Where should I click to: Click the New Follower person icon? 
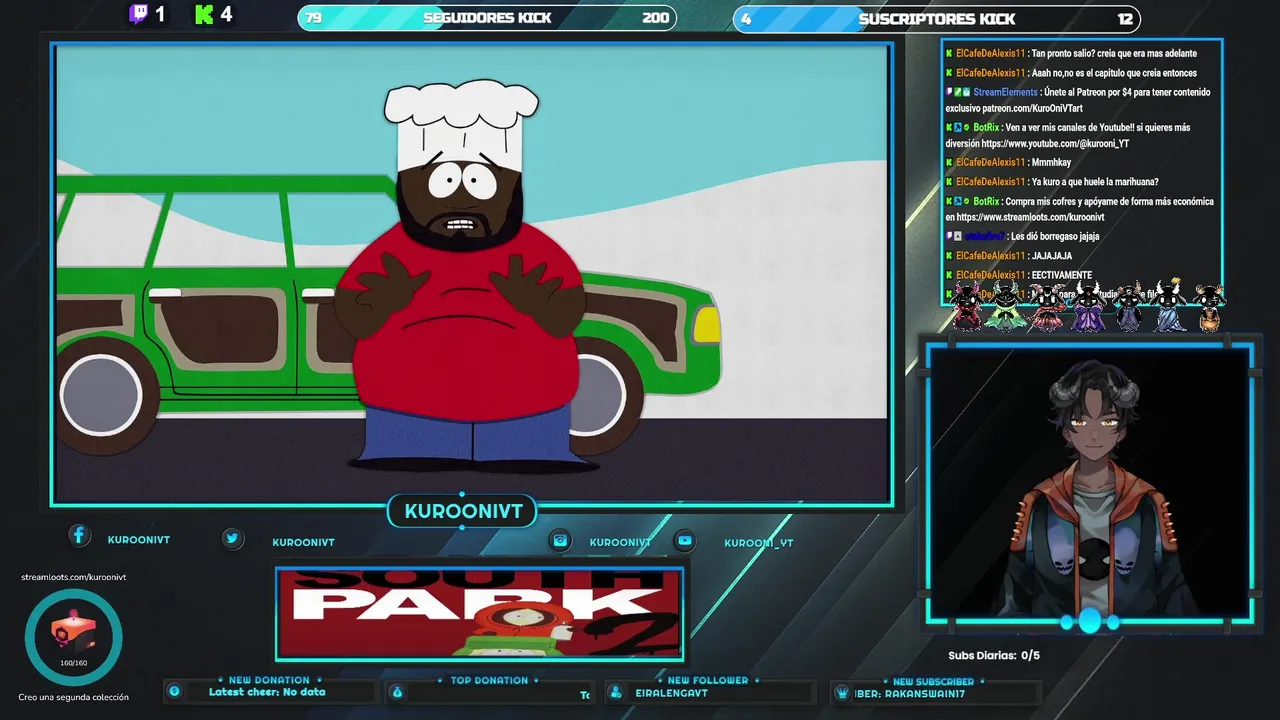(x=616, y=692)
